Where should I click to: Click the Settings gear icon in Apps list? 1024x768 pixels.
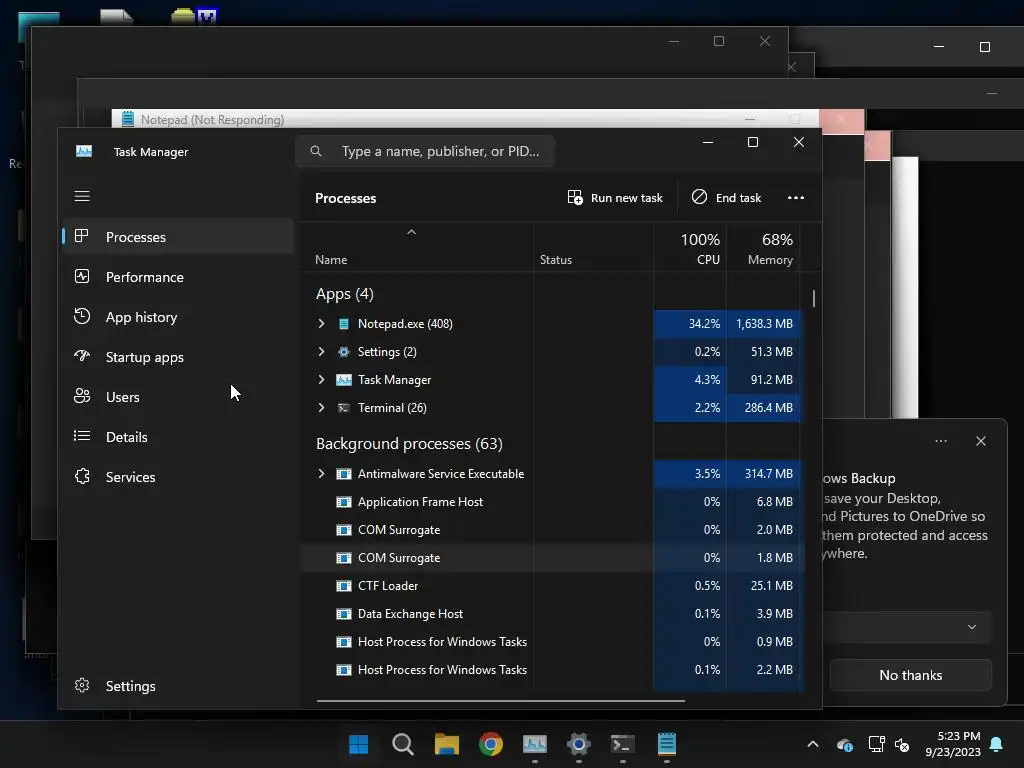[x=344, y=352]
